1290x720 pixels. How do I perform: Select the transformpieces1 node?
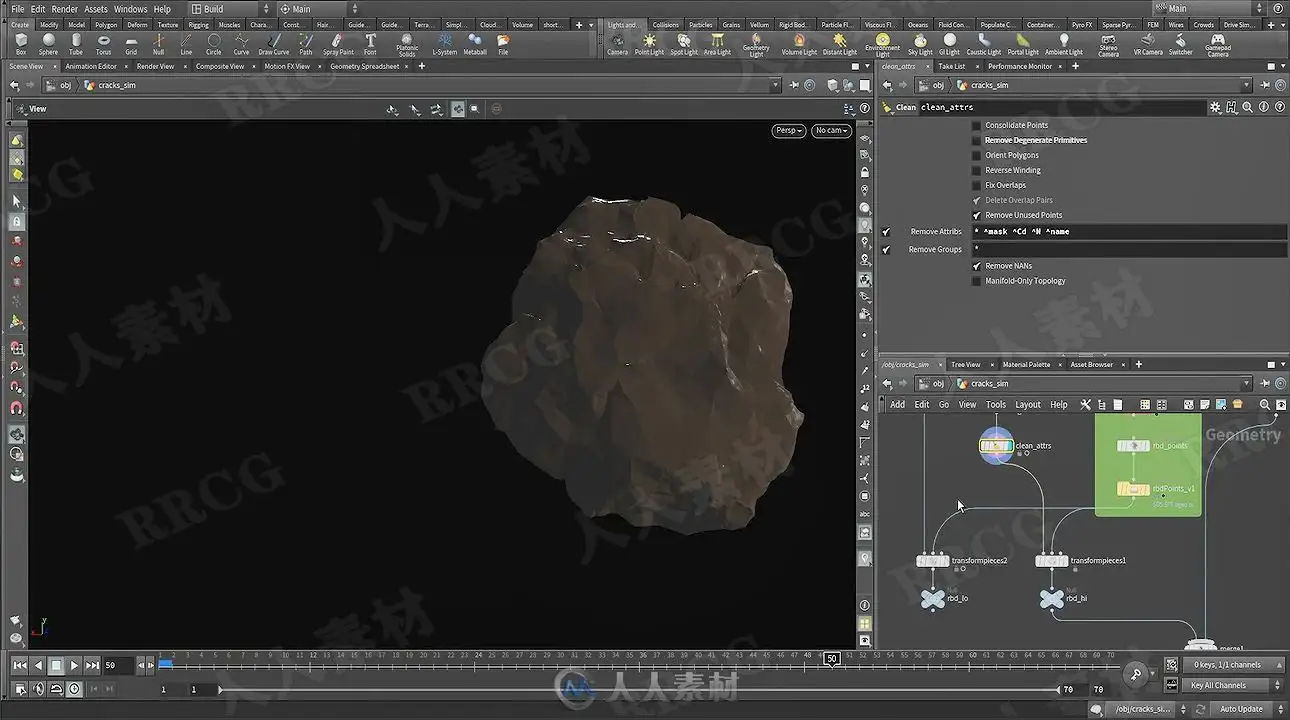tap(1051, 561)
